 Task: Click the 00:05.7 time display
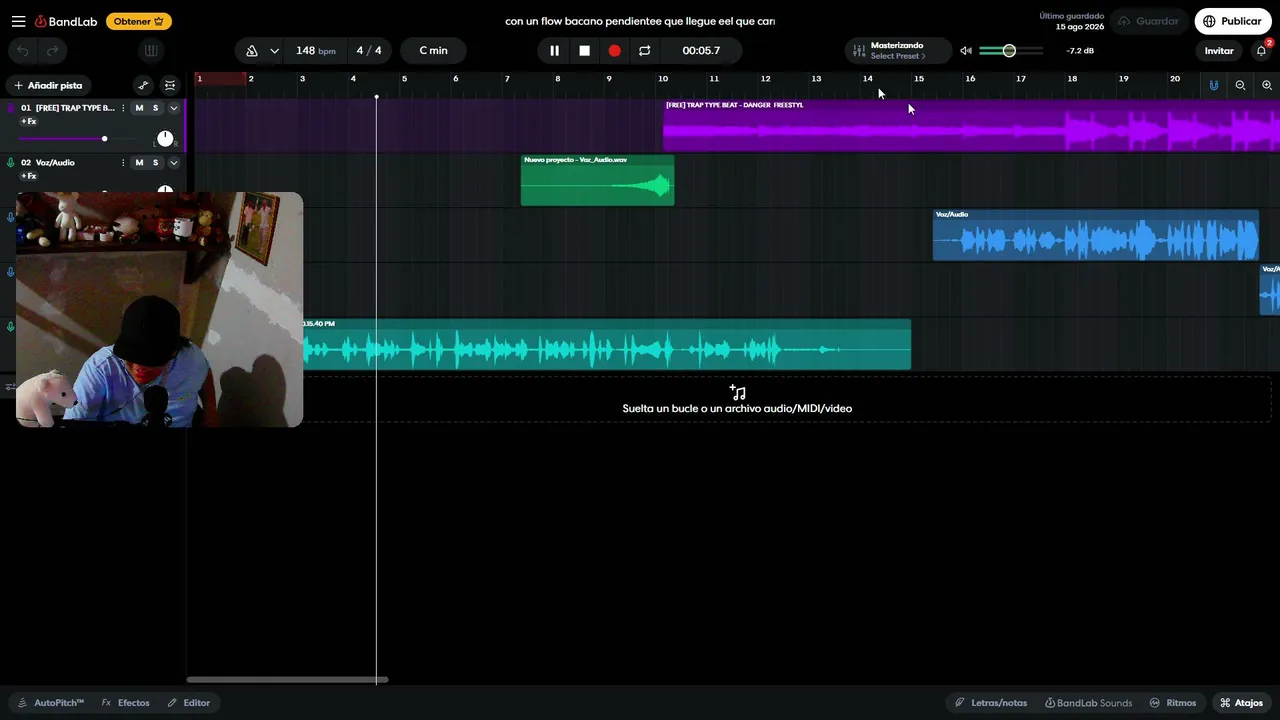[x=701, y=51]
